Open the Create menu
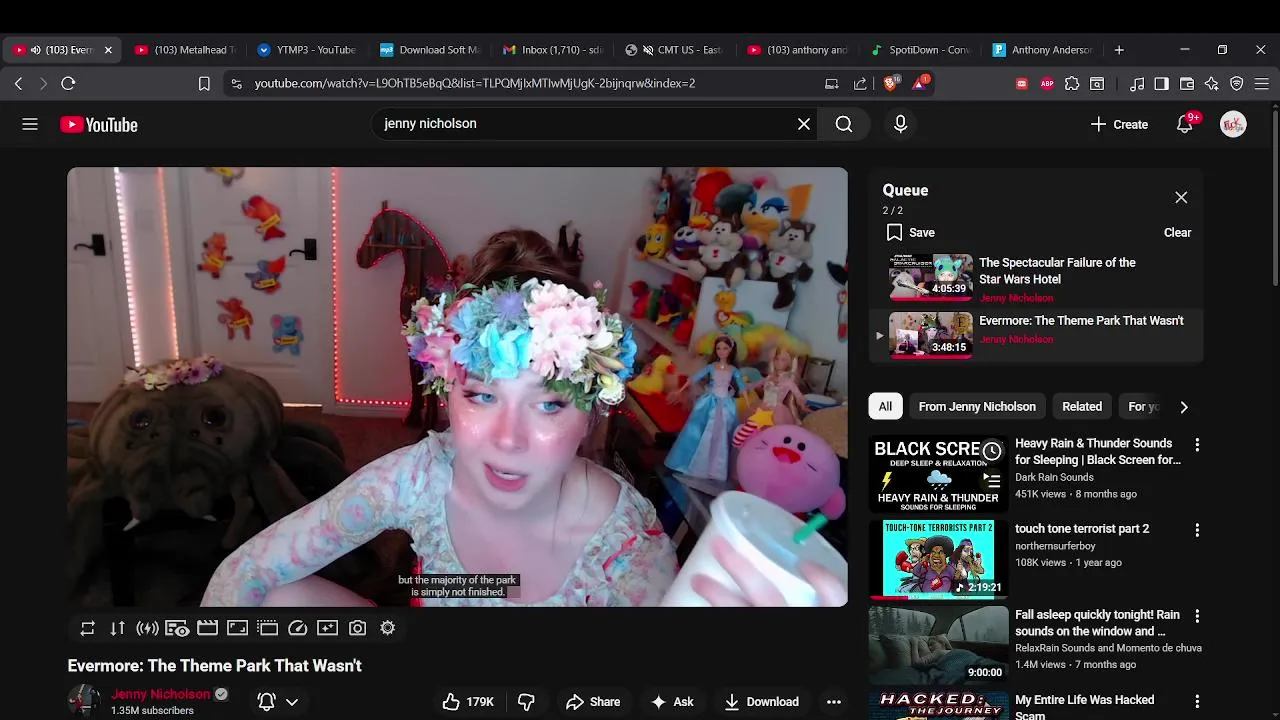Screen dimensions: 1280x720 pyautogui.click(x=1119, y=124)
